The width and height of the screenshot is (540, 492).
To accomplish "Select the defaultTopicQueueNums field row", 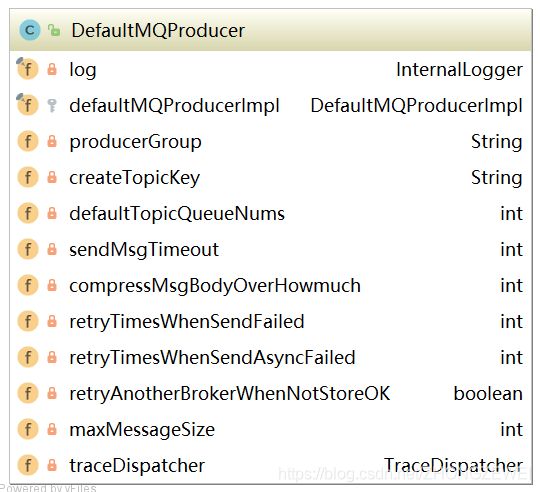I will (271, 213).
